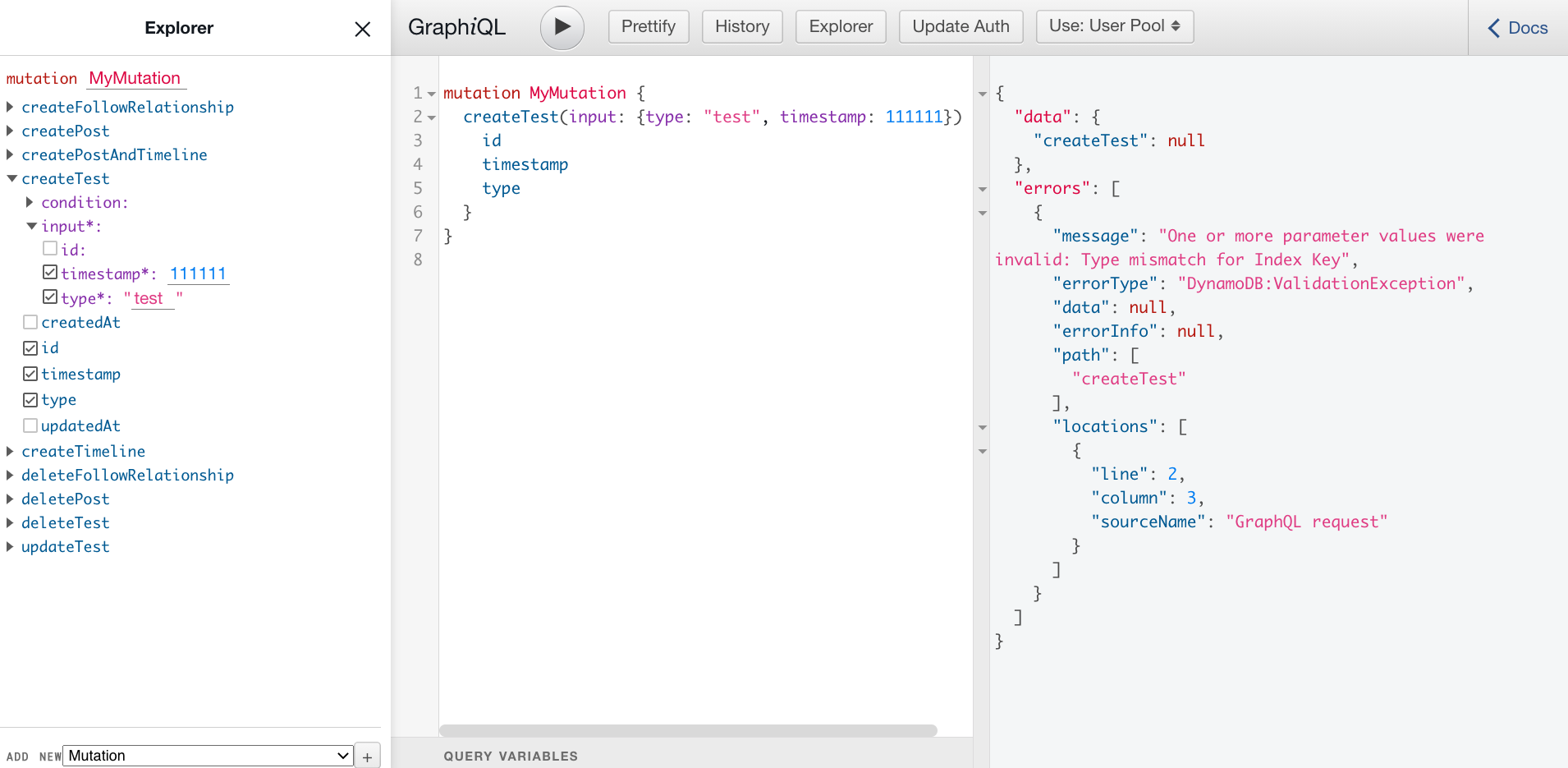Uncheck the id return field
The height and width of the screenshot is (768, 1568).
pos(30,348)
